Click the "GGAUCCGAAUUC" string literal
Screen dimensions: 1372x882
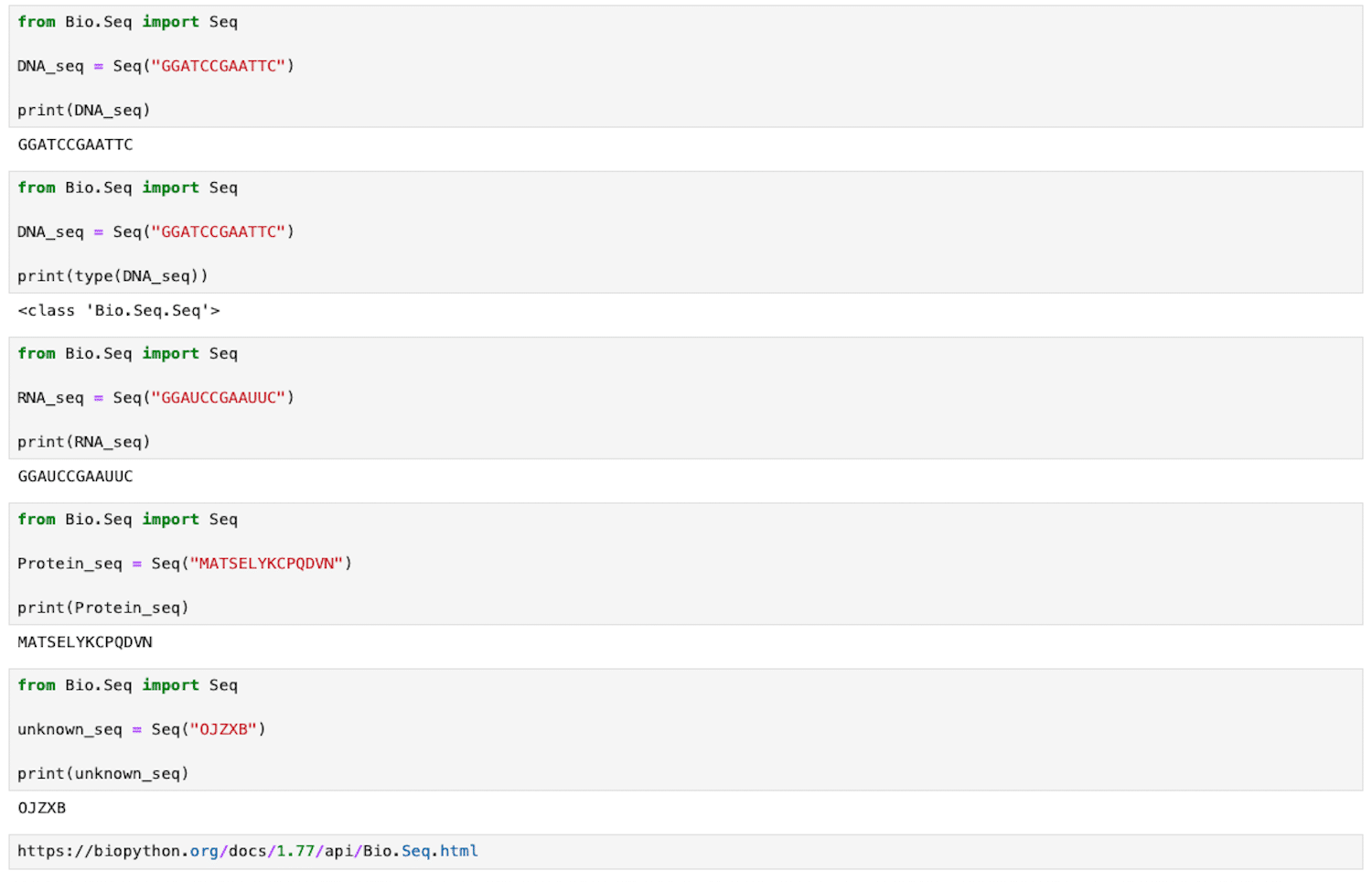[x=220, y=397]
